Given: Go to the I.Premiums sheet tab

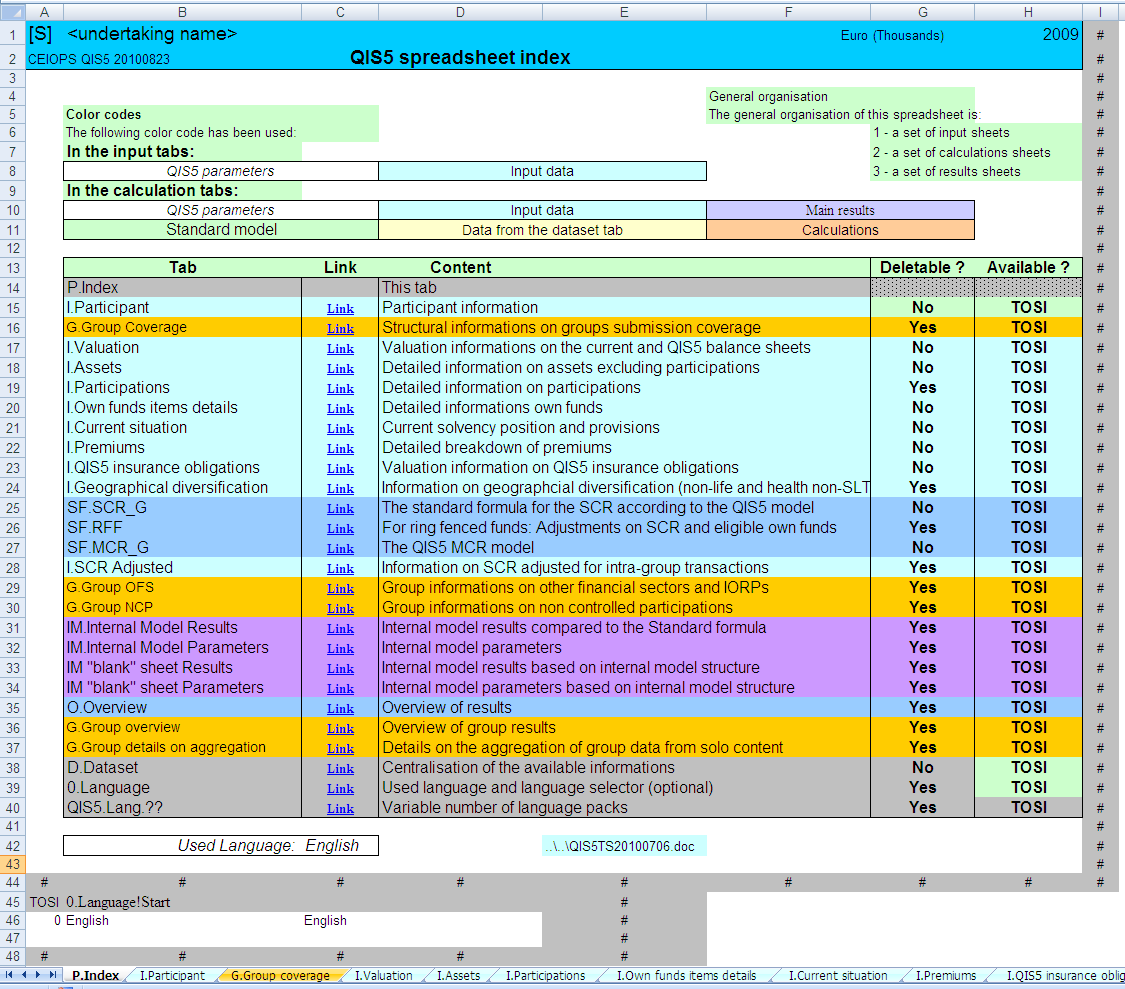Looking at the screenshot, I should (x=946, y=975).
